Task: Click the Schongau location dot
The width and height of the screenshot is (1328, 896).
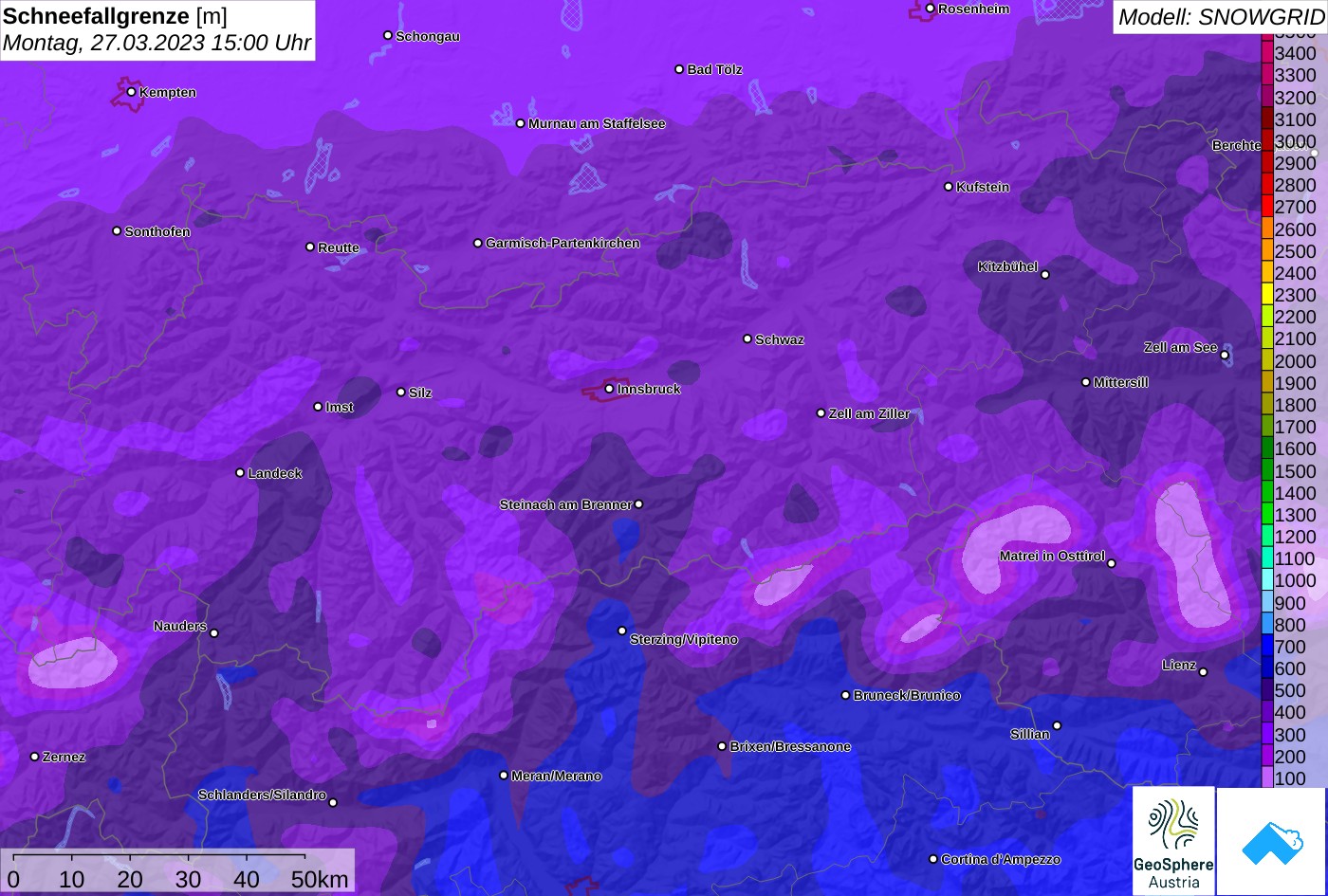Action: pyautogui.click(x=388, y=35)
